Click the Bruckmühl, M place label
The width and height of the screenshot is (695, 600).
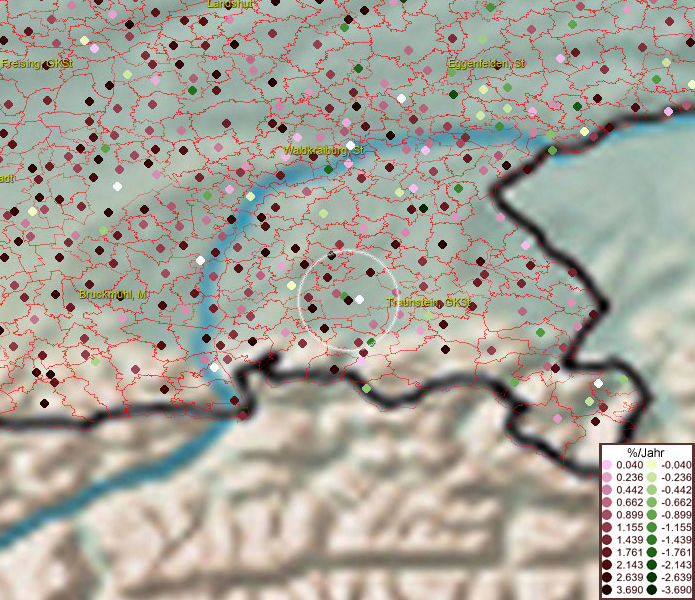tap(113, 295)
